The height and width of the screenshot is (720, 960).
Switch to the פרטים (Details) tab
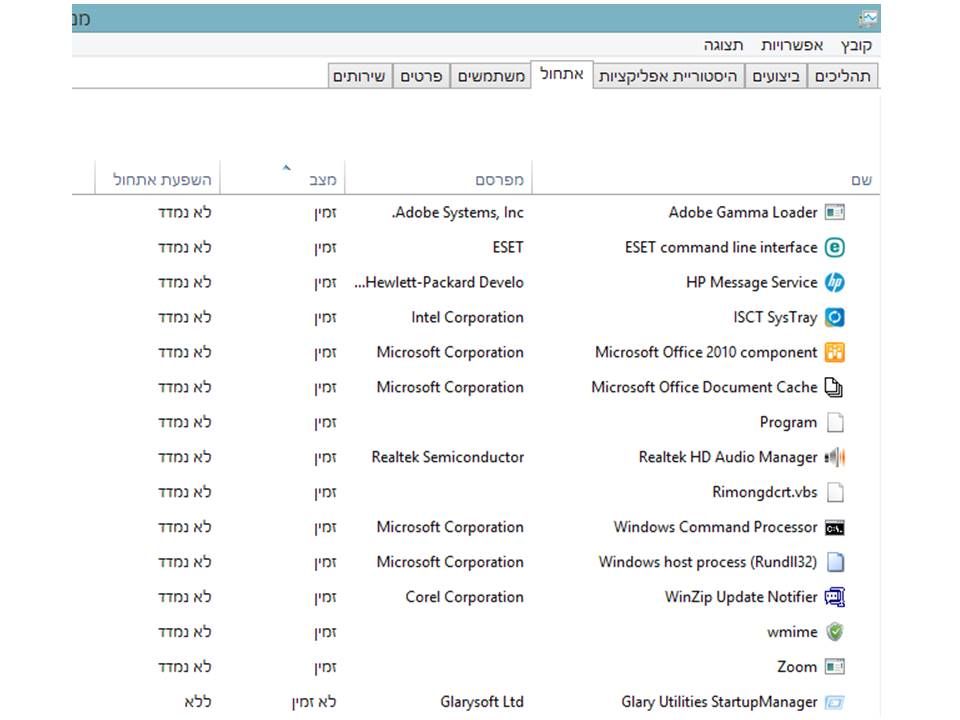tap(421, 76)
